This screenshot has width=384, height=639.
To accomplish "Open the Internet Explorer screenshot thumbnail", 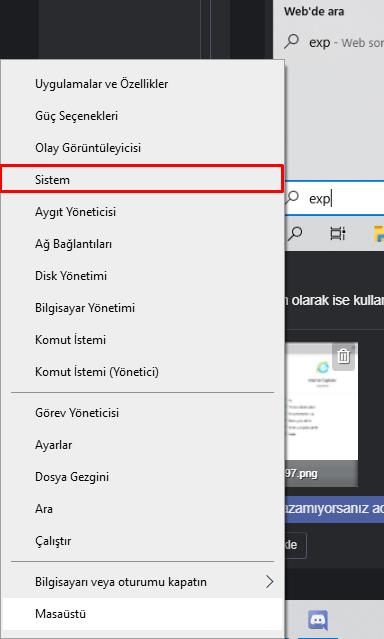I will click(x=321, y=414).
